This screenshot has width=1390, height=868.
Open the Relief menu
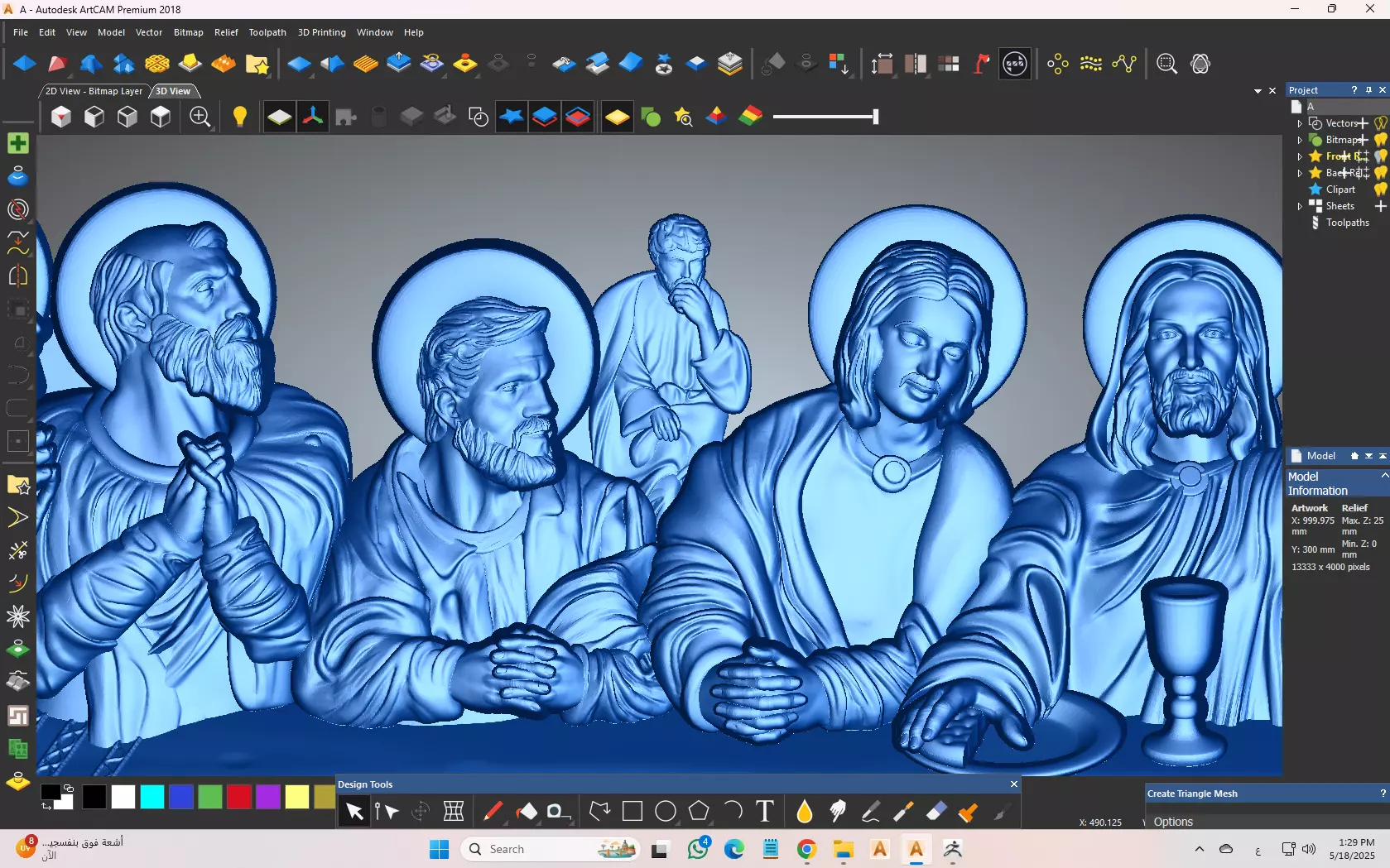[x=226, y=32]
